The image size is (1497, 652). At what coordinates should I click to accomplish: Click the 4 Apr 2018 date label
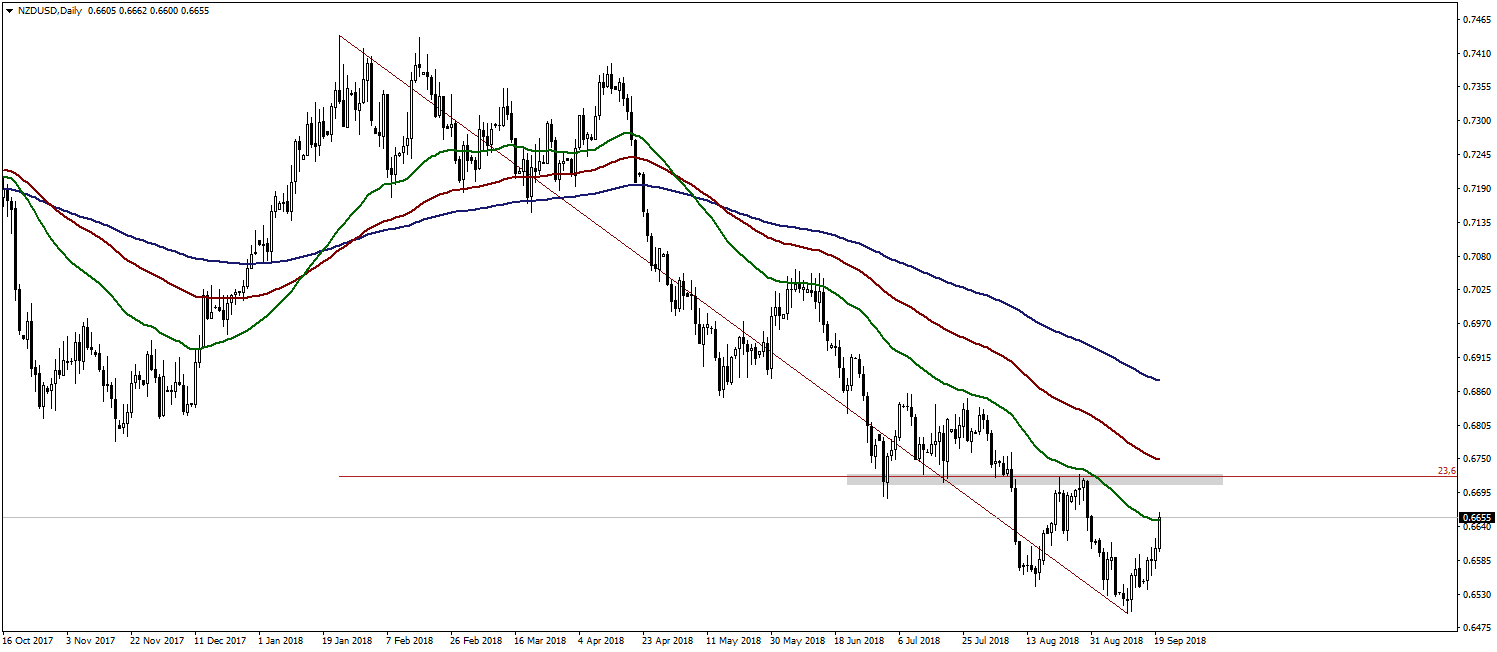tap(602, 641)
